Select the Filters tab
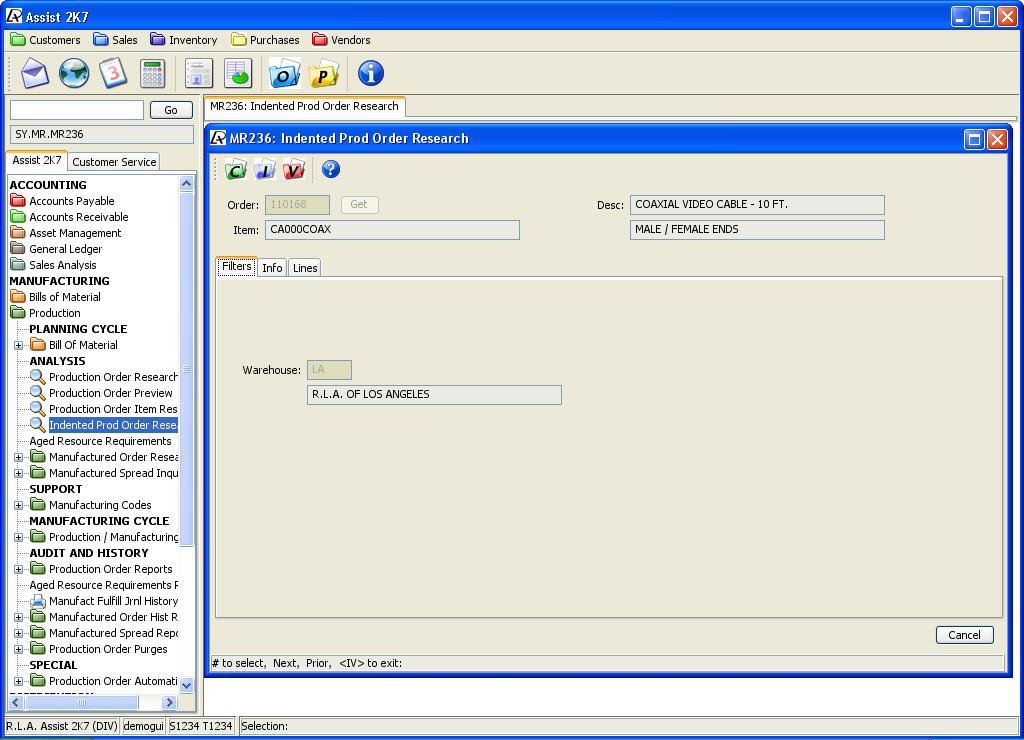1024x740 pixels. 236,266
